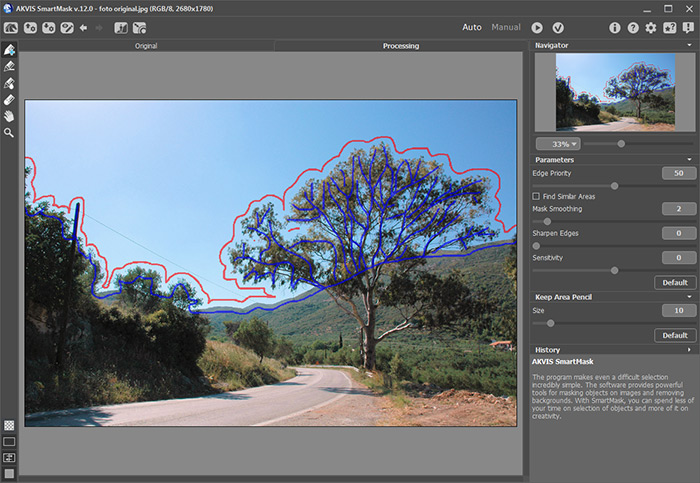Click the light gray background swatch
This screenshot has width=700, height=483.
[9, 473]
